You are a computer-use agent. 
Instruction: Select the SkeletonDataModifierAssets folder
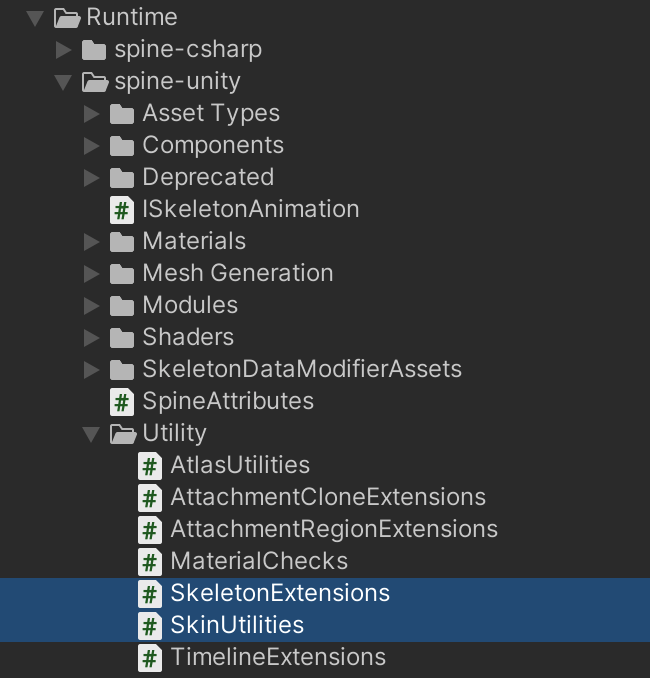coord(302,370)
